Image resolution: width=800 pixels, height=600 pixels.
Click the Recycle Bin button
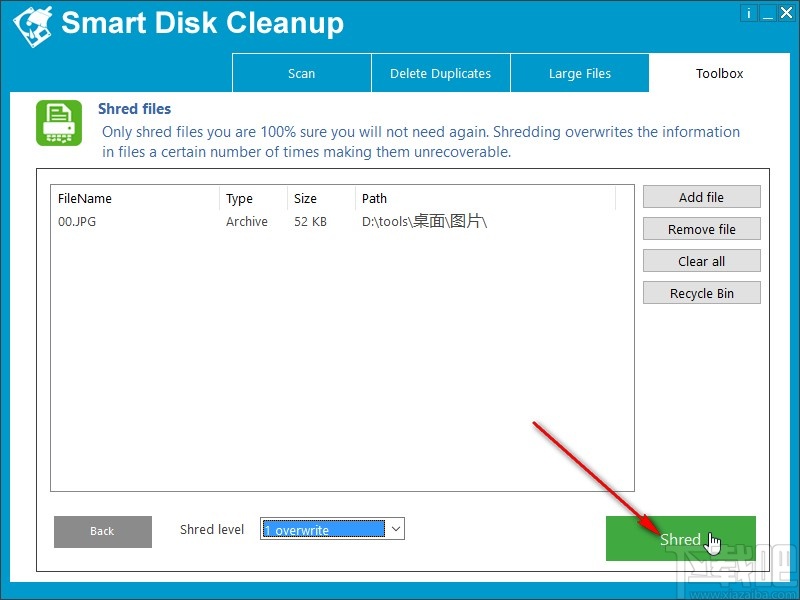point(702,293)
